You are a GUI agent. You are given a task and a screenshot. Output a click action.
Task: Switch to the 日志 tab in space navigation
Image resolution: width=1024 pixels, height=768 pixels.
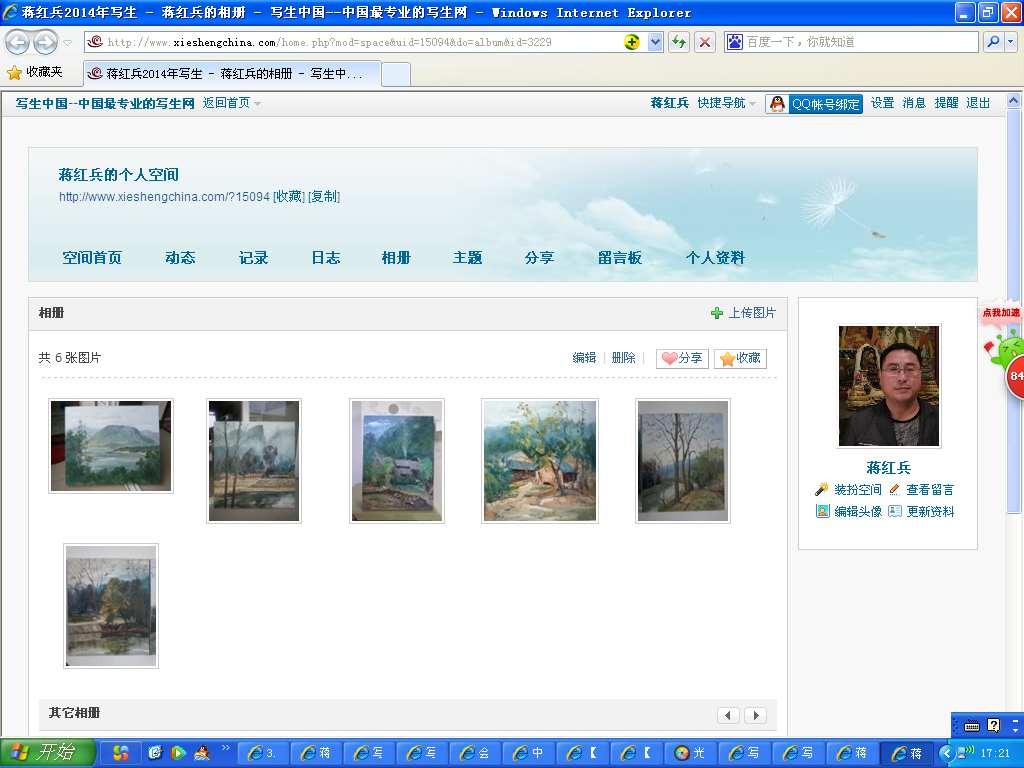tap(325, 257)
